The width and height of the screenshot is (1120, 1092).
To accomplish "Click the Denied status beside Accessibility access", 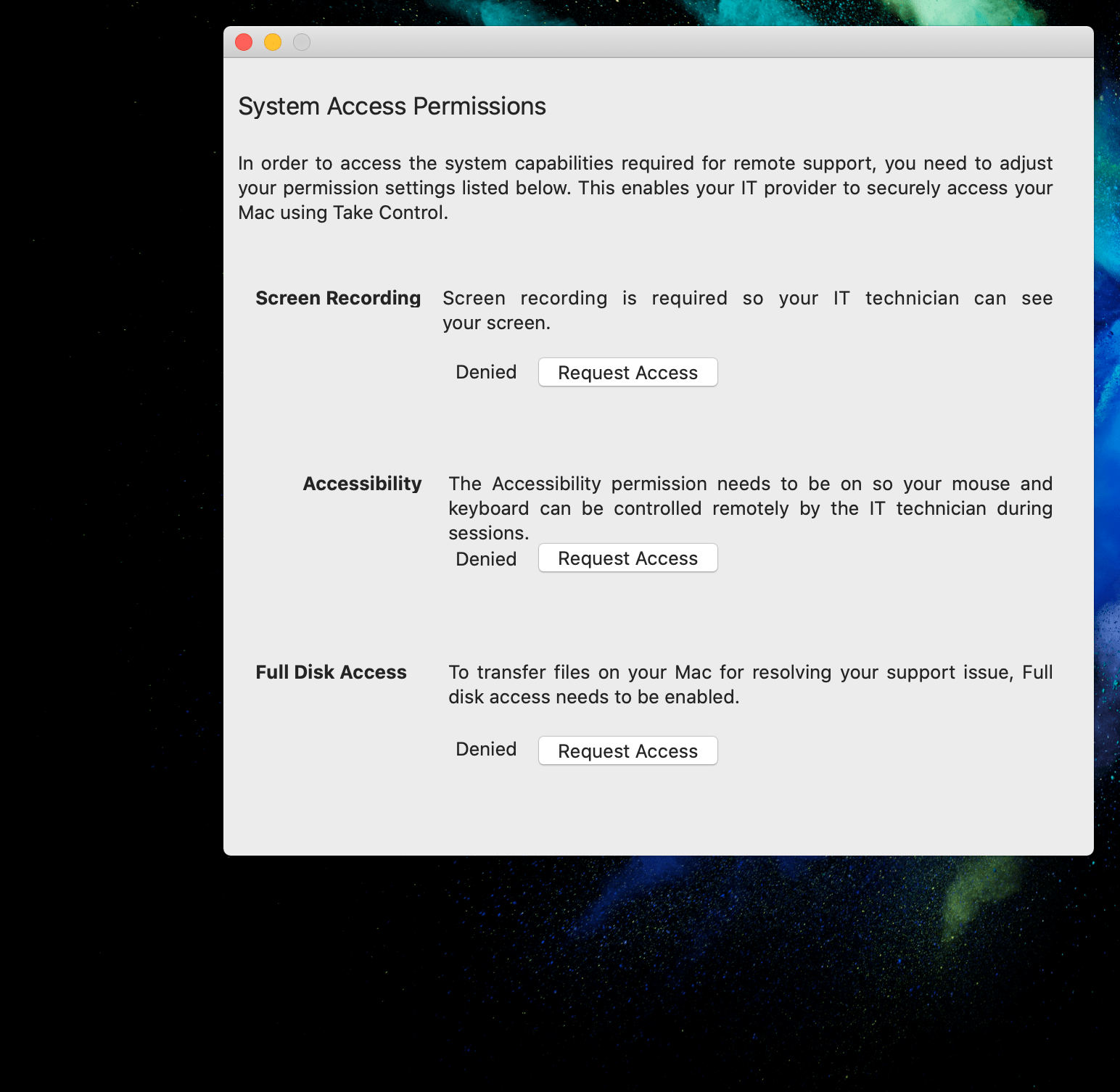I will 485,558.
